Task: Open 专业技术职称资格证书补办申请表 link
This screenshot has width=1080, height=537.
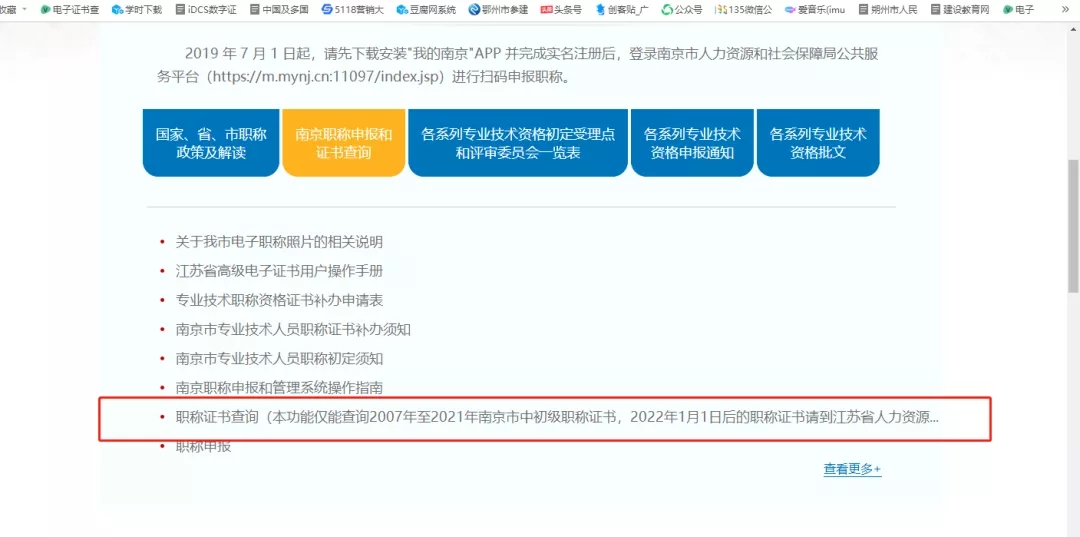Action: pos(279,300)
